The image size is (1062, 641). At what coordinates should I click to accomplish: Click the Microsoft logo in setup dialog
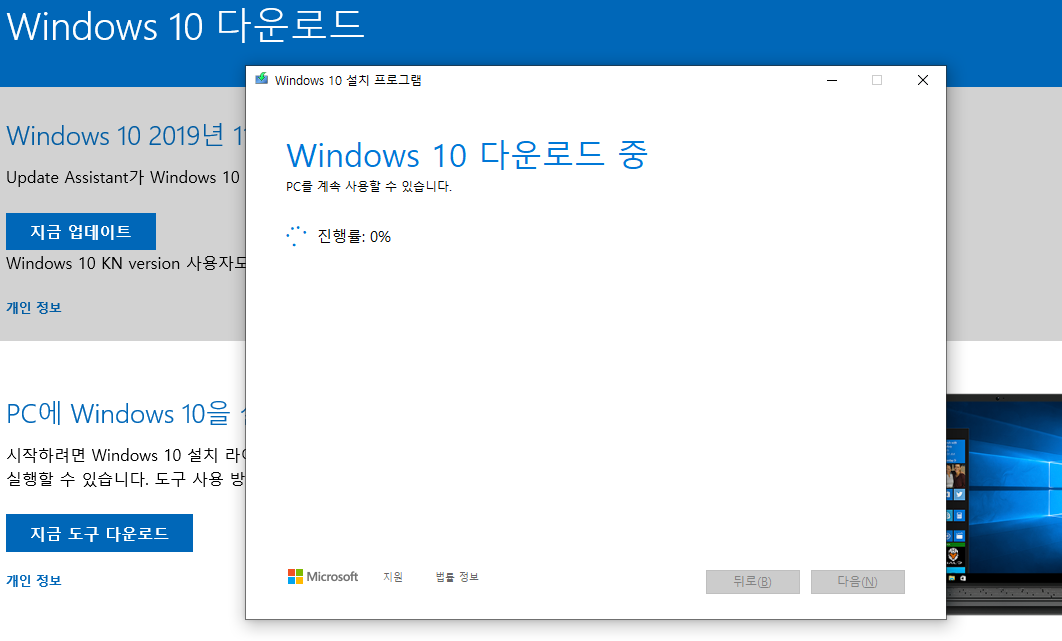323,577
